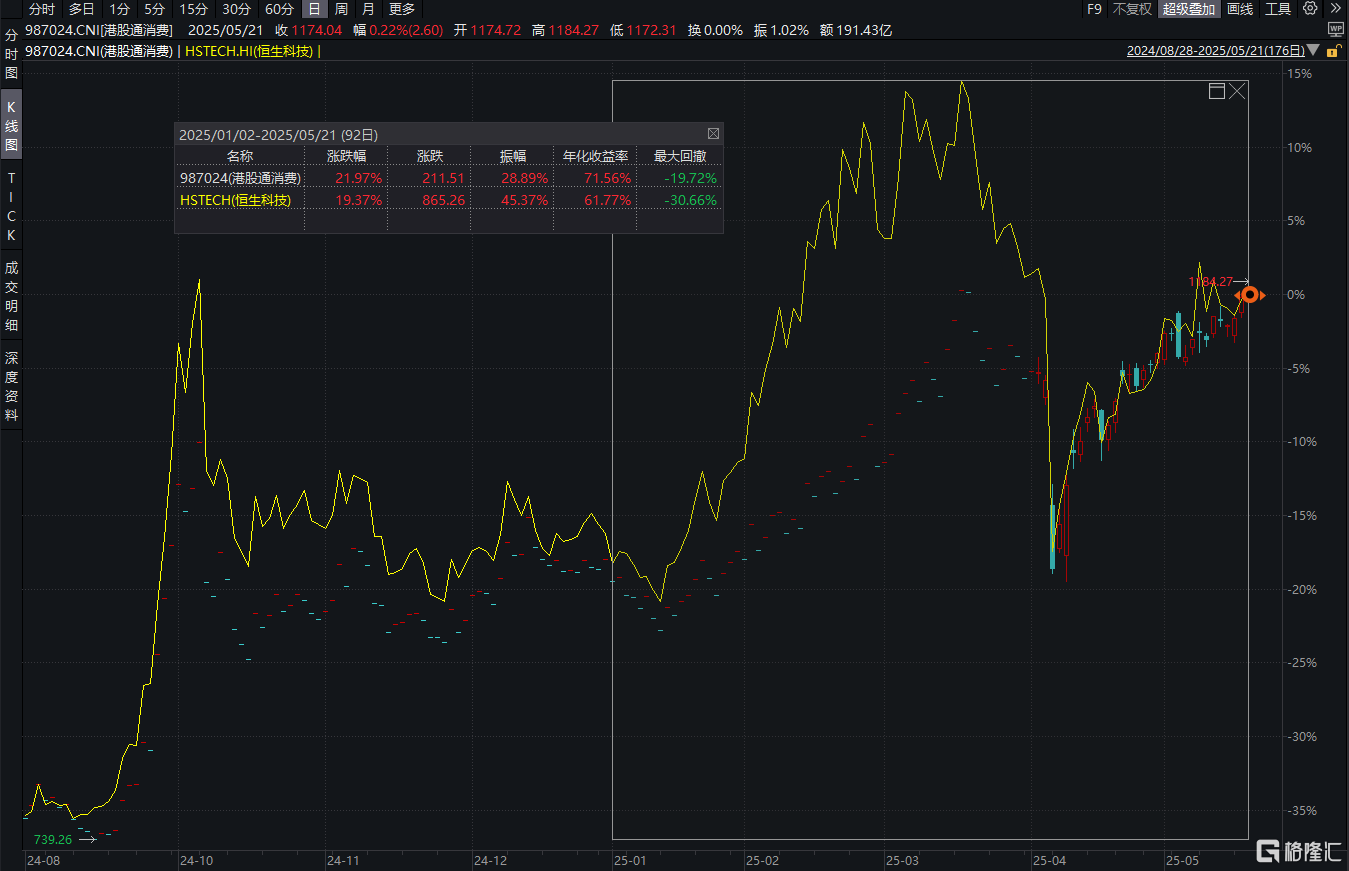Open the 画线 drawing tools
Image resolution: width=1349 pixels, height=871 pixels.
(1240, 9)
